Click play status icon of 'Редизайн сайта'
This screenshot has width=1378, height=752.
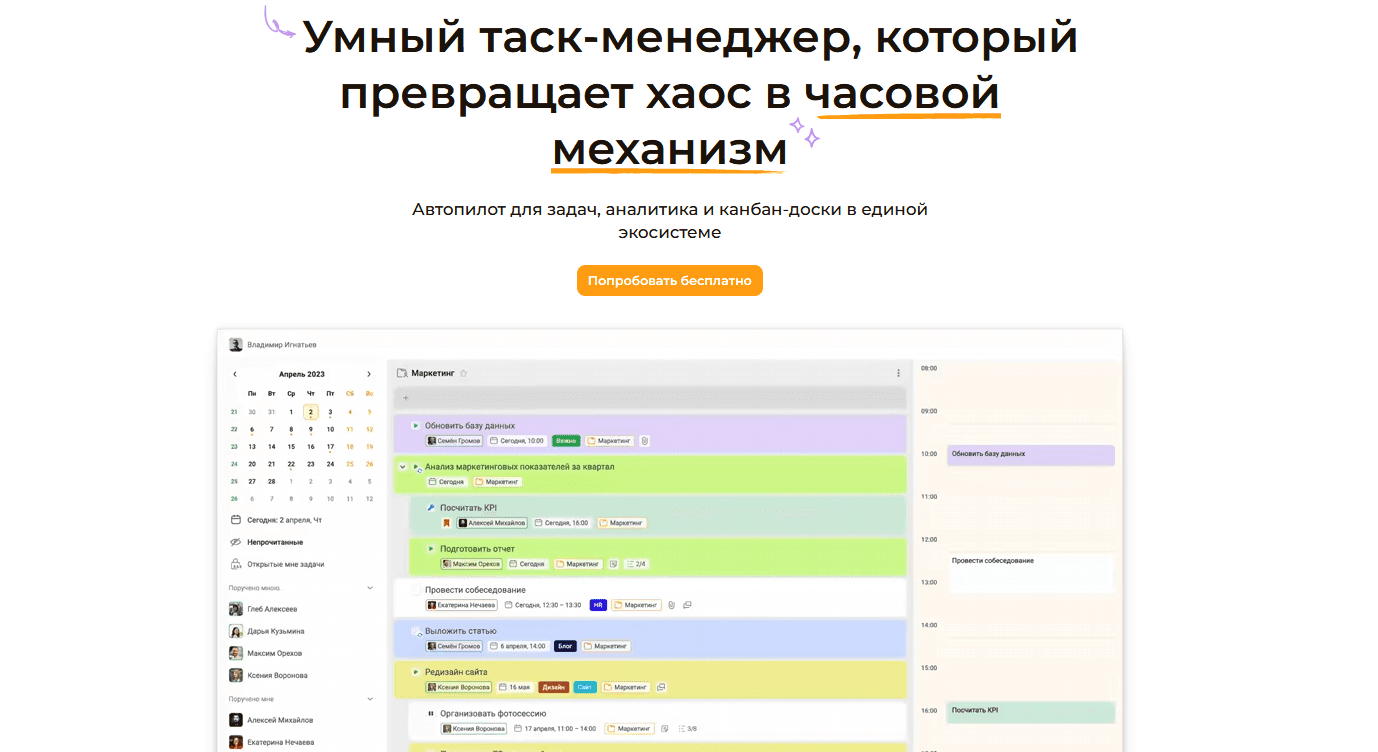click(x=415, y=672)
